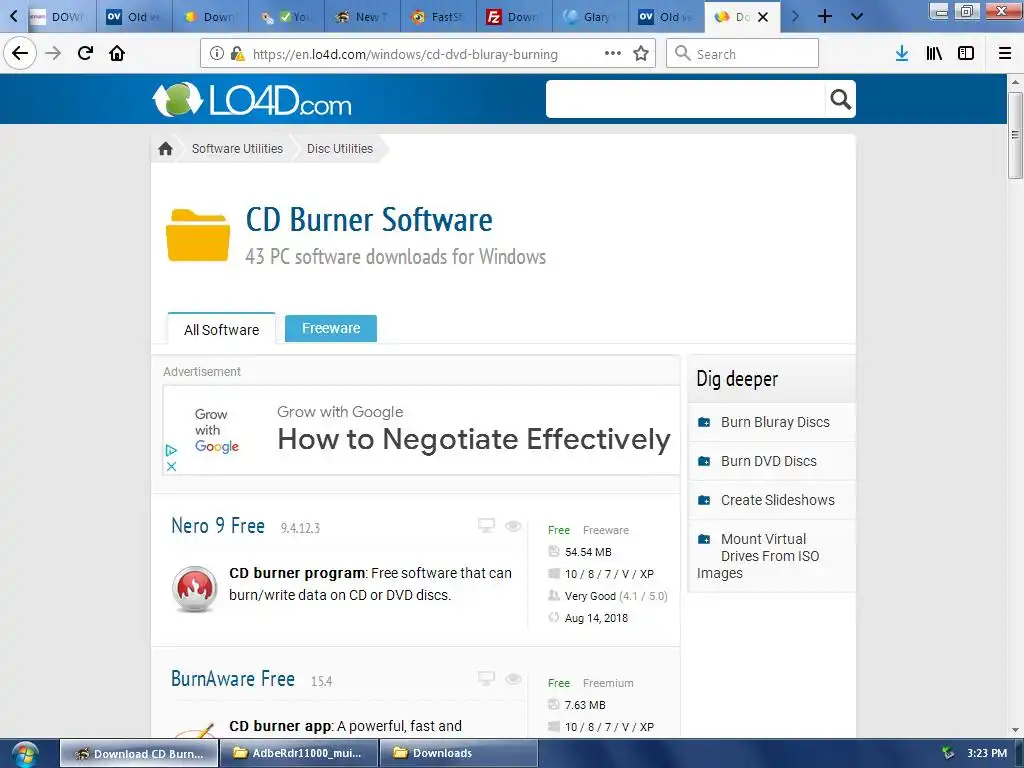Open the browser home page
This screenshot has width=1024, height=768.
[117, 53]
